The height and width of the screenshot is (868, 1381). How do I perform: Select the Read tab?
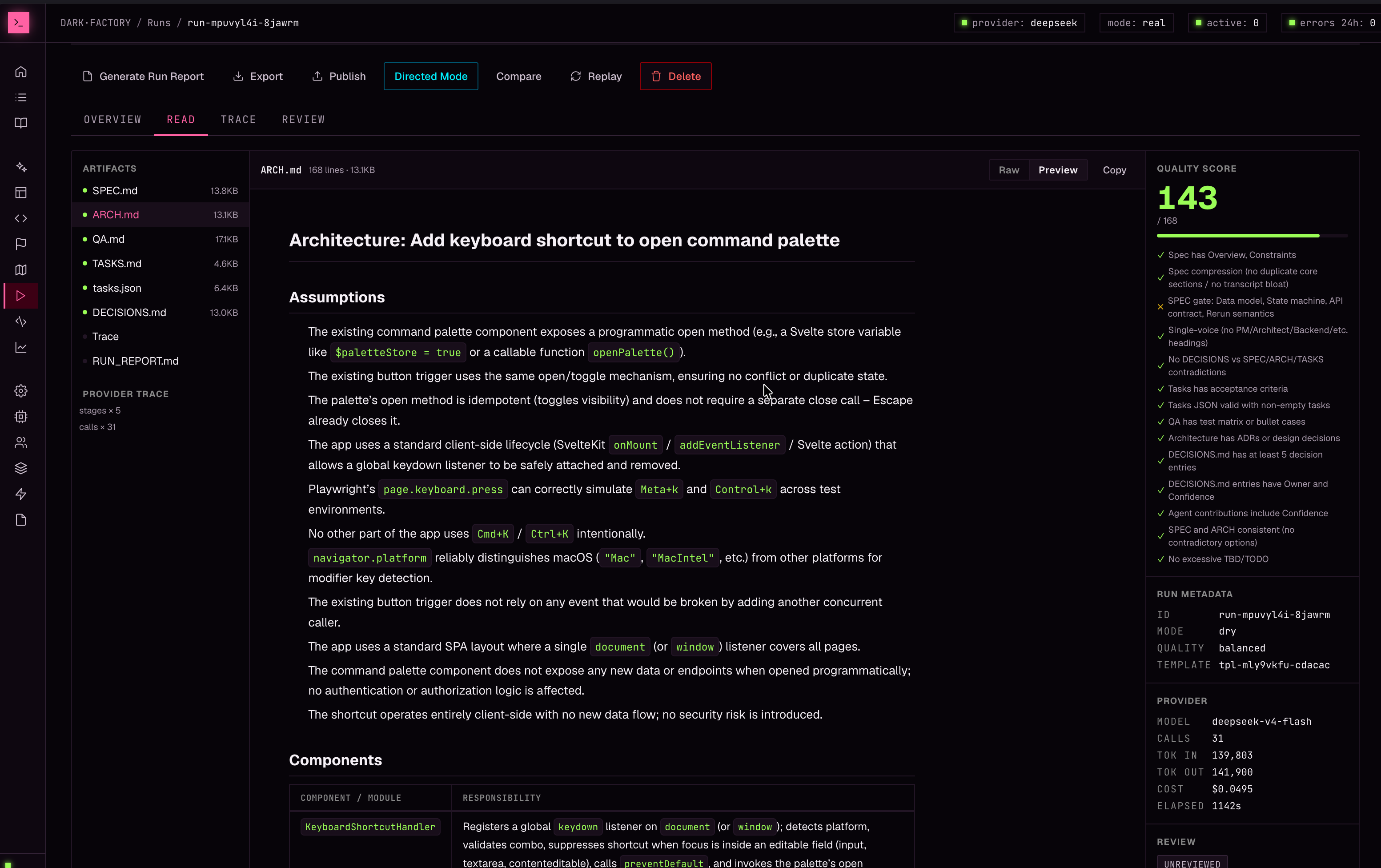[181, 119]
